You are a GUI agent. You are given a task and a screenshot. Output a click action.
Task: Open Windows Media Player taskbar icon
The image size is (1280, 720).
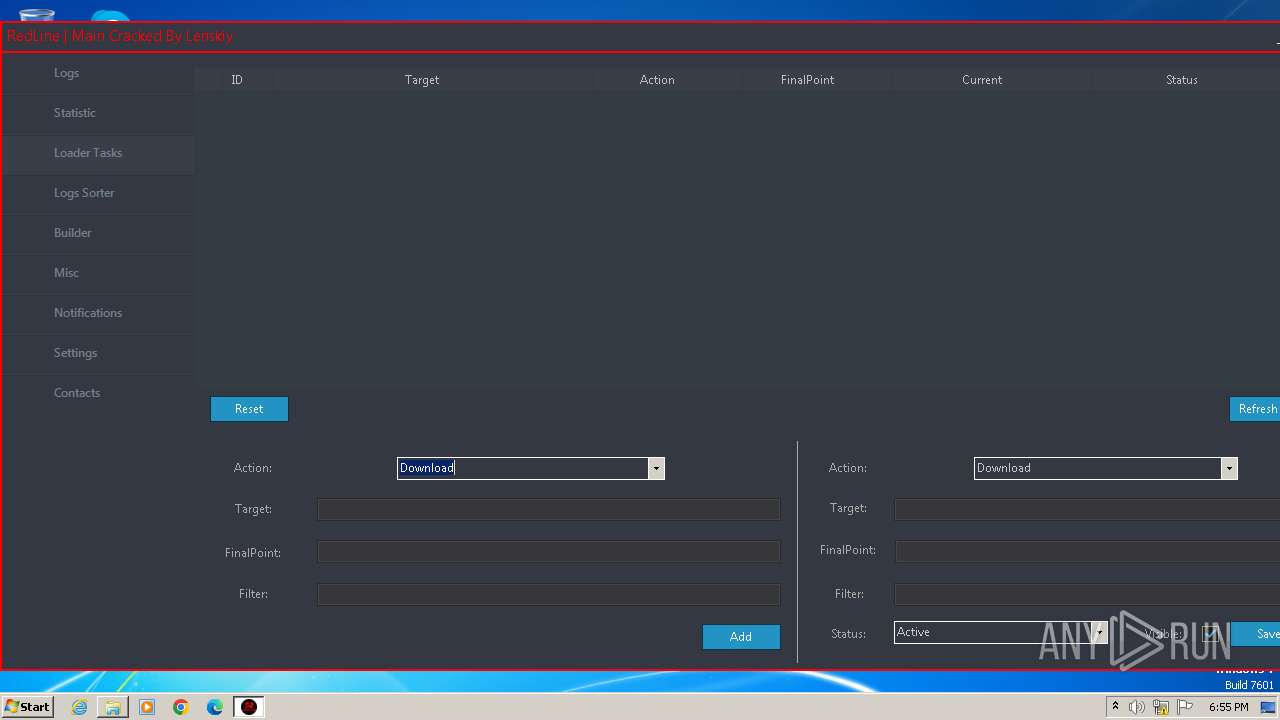(x=147, y=707)
